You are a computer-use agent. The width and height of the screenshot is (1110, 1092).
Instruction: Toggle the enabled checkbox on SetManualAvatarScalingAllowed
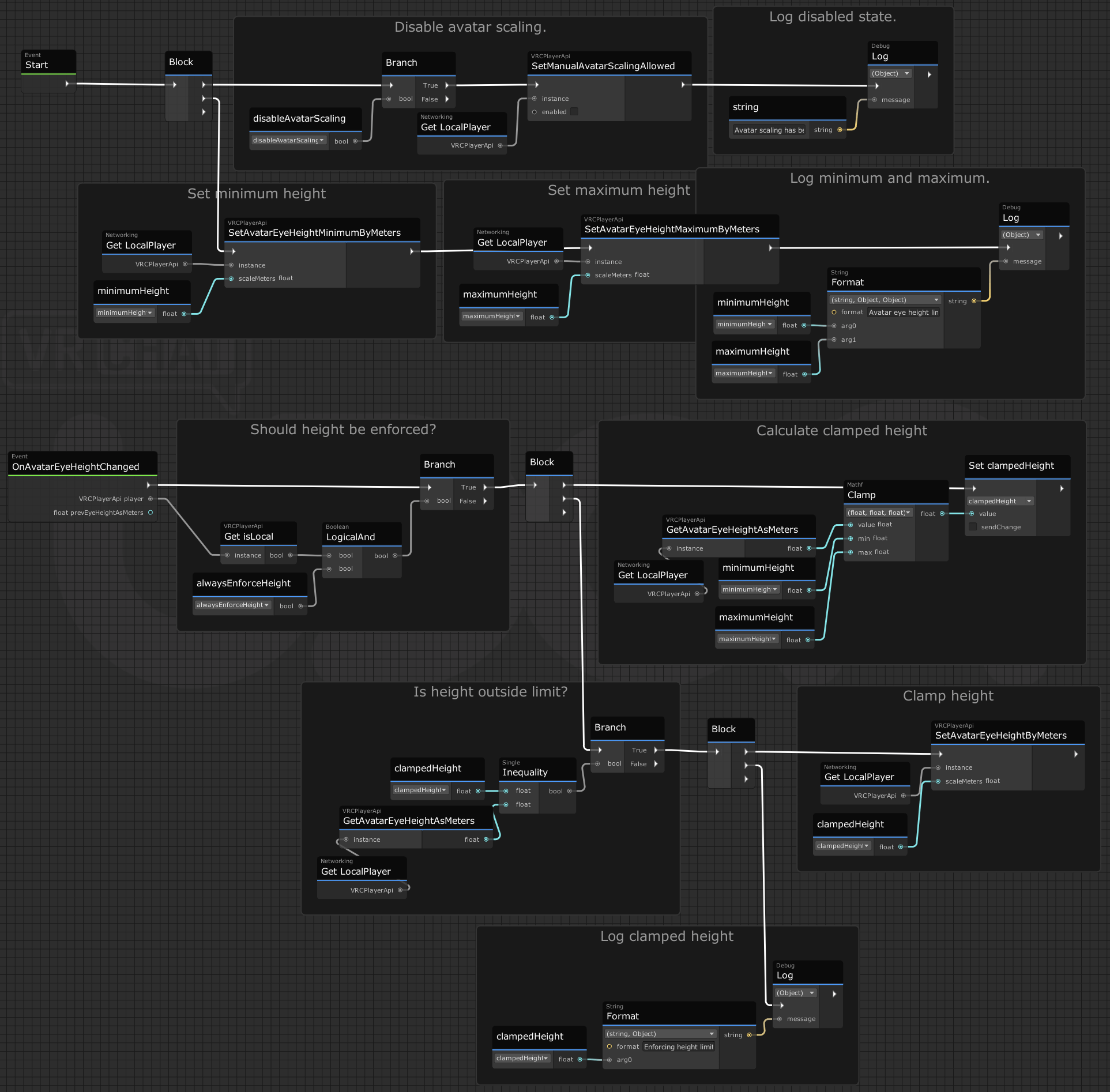coord(574,111)
